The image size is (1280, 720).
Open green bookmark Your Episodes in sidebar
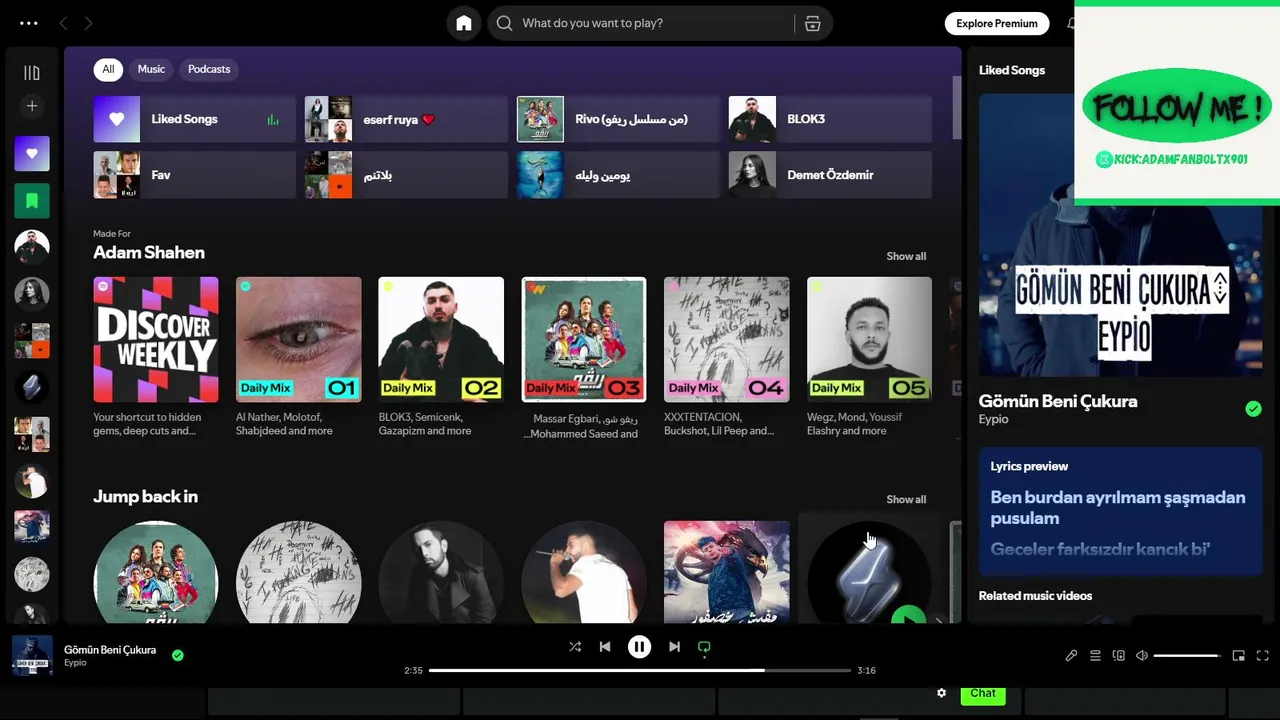click(x=32, y=200)
